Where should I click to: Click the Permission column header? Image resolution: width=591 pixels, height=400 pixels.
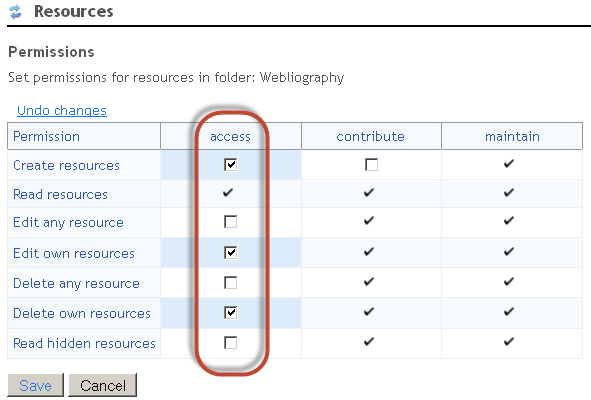[x=46, y=136]
